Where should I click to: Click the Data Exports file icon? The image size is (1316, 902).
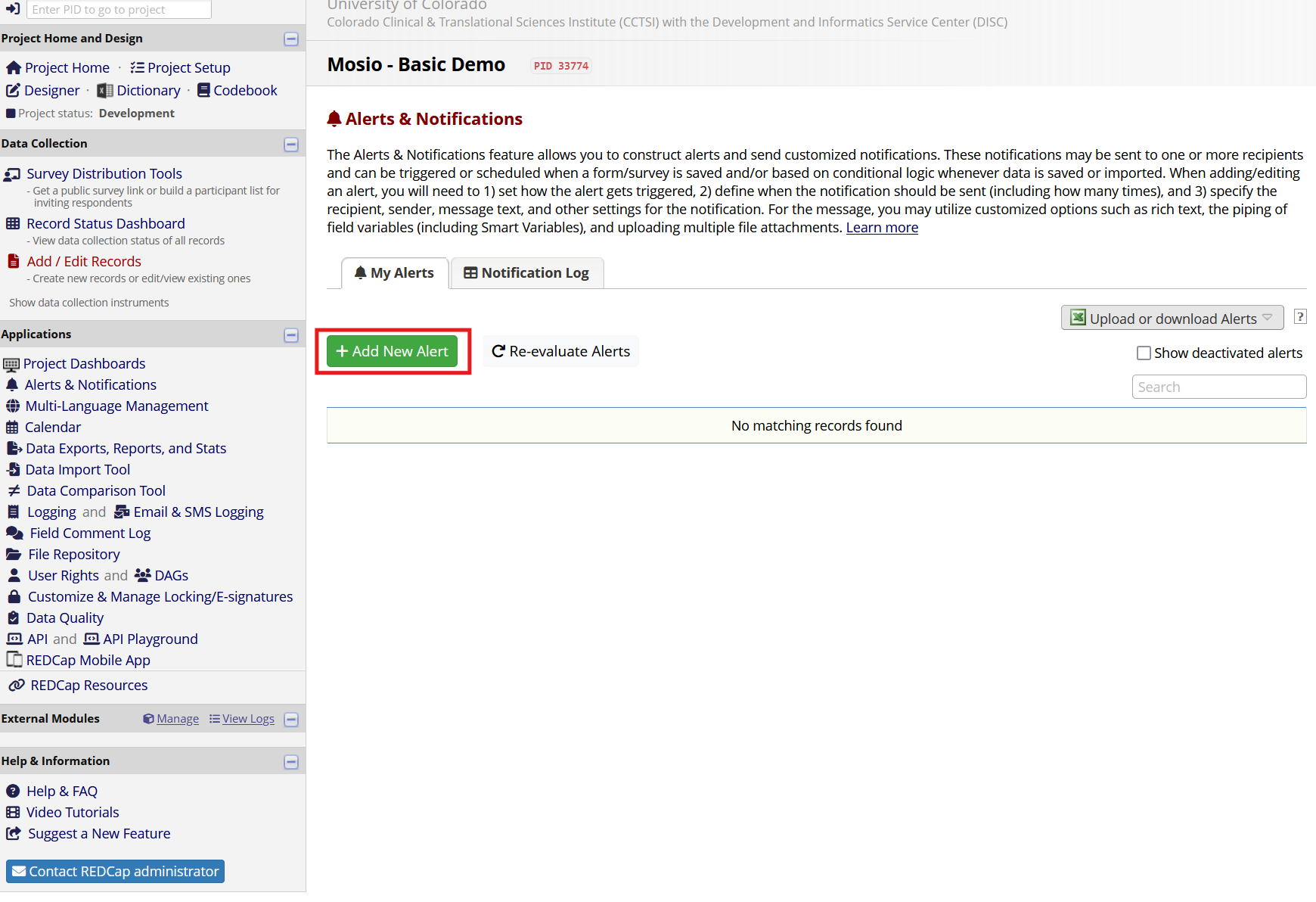click(14, 448)
